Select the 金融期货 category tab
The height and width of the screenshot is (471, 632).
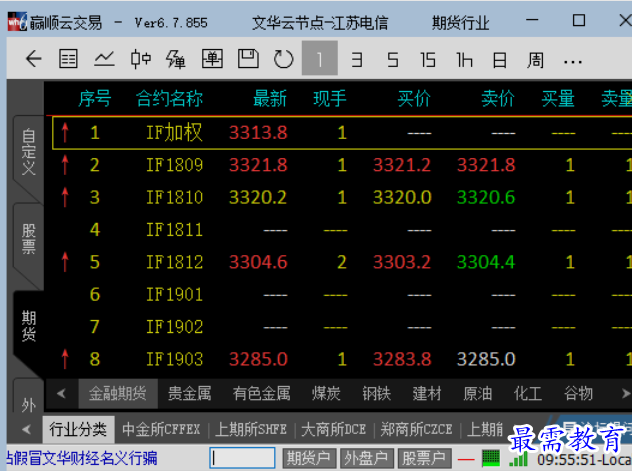click(118, 393)
